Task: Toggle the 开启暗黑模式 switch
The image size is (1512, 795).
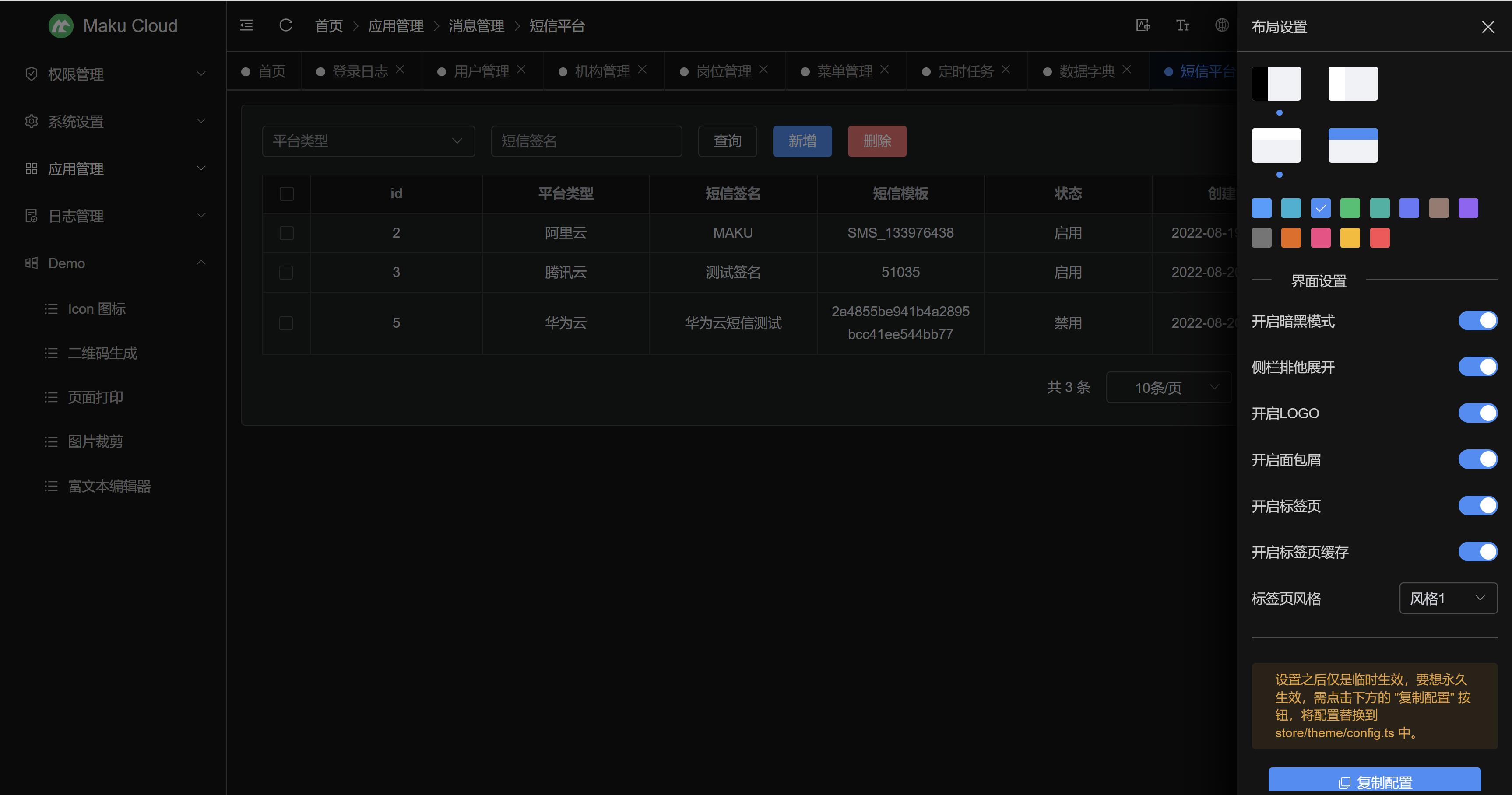Action: pyautogui.click(x=1477, y=321)
